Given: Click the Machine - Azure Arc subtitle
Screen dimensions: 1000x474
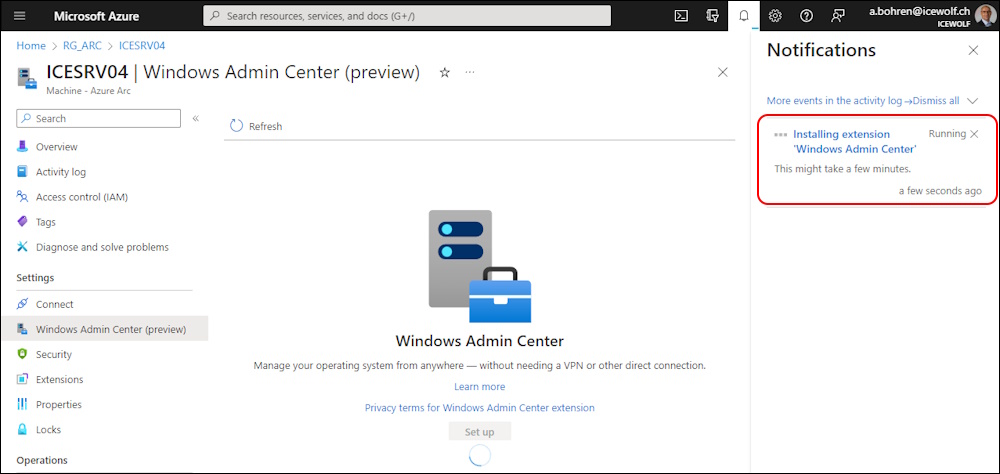Looking at the screenshot, I should pos(89,91).
